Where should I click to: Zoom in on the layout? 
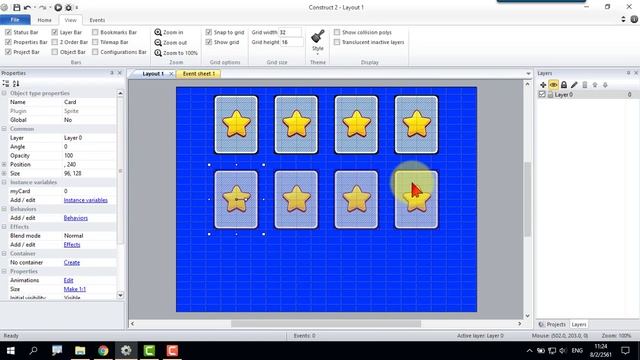(169, 32)
